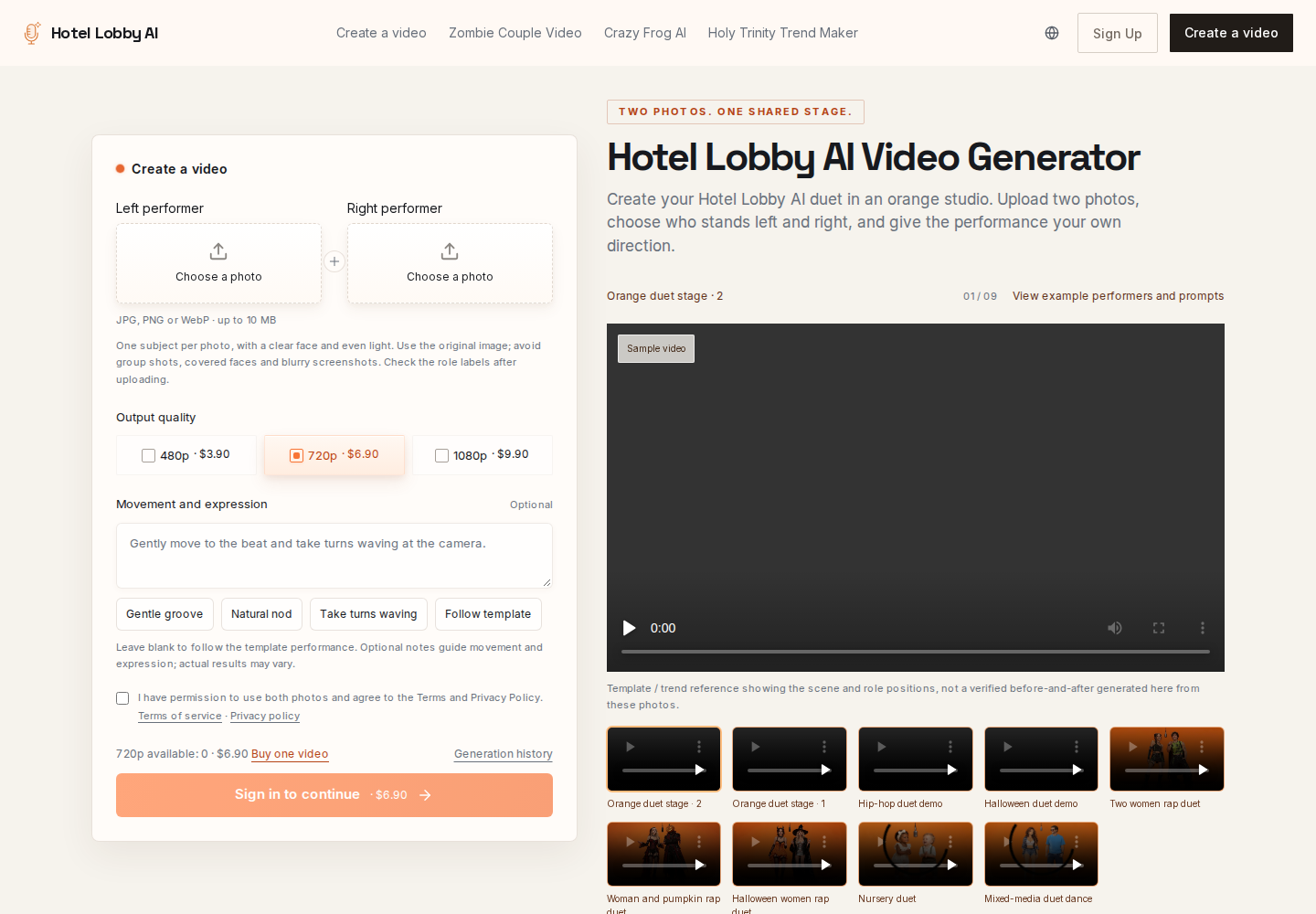Open the Terms of service link
Image resolution: width=1316 pixels, height=914 pixels.
(180, 717)
